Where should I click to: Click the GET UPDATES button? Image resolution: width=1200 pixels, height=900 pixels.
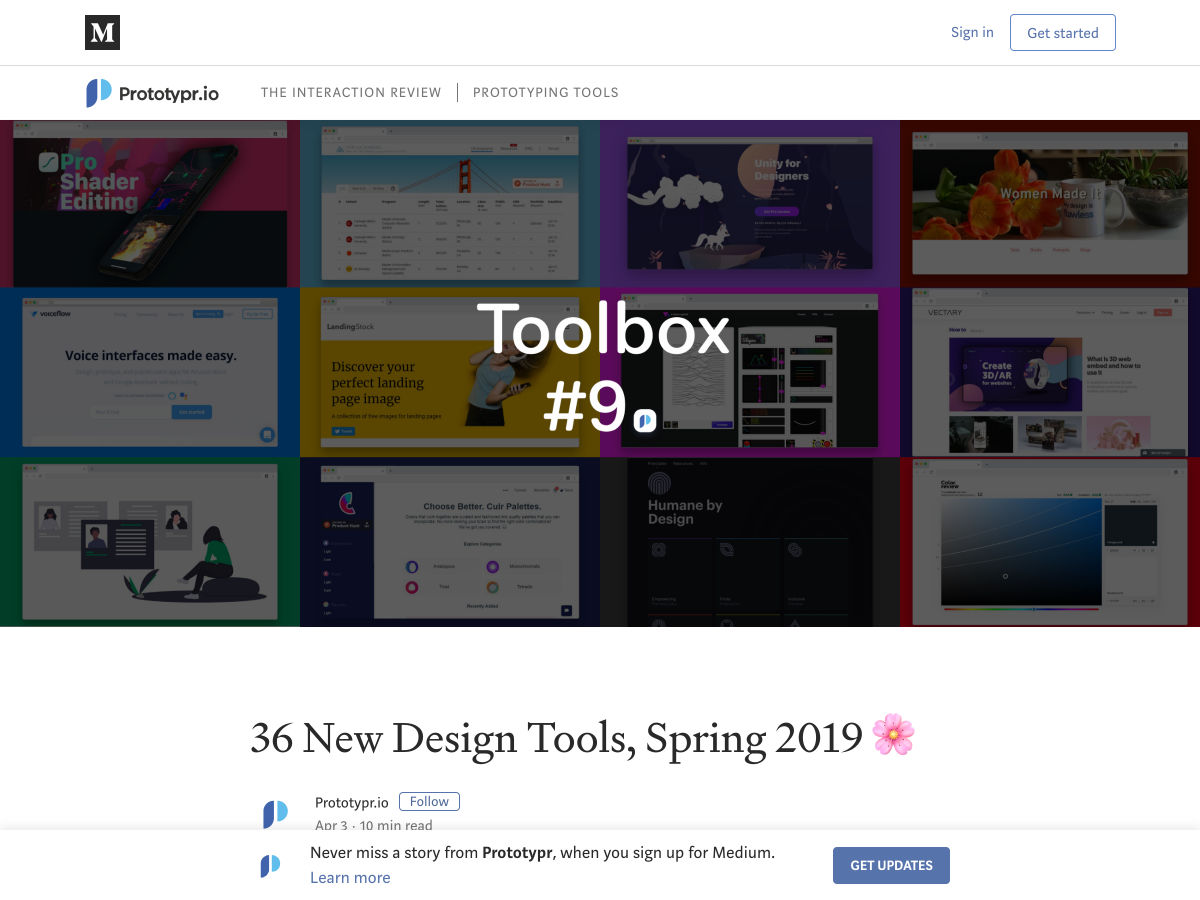[891, 866]
